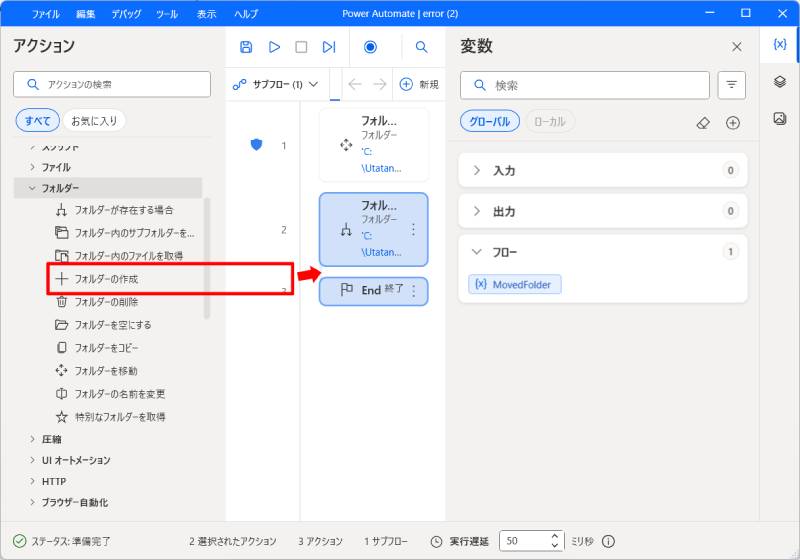
Task: Open the variable filter button
Action: (x=732, y=85)
